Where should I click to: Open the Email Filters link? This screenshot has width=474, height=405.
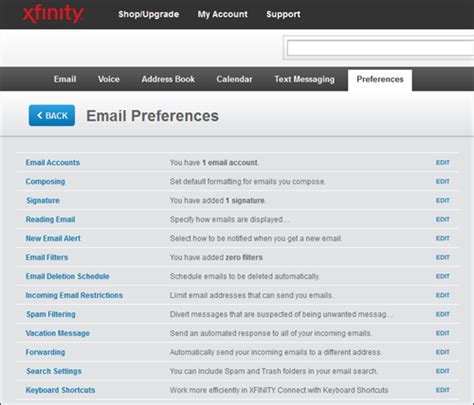point(47,257)
